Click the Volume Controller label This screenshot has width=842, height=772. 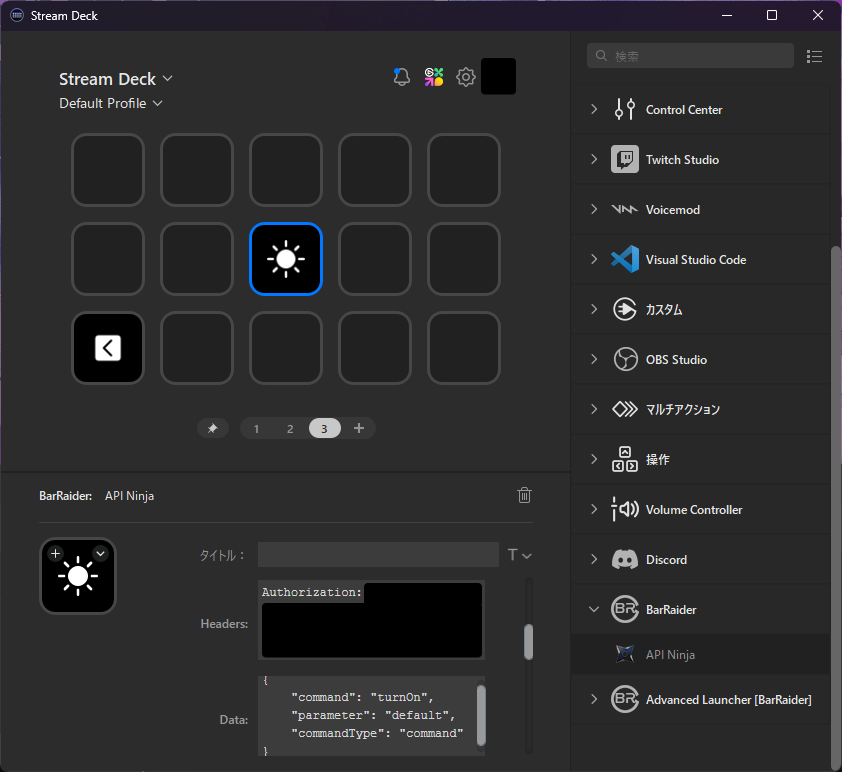pyautogui.click(x=694, y=509)
